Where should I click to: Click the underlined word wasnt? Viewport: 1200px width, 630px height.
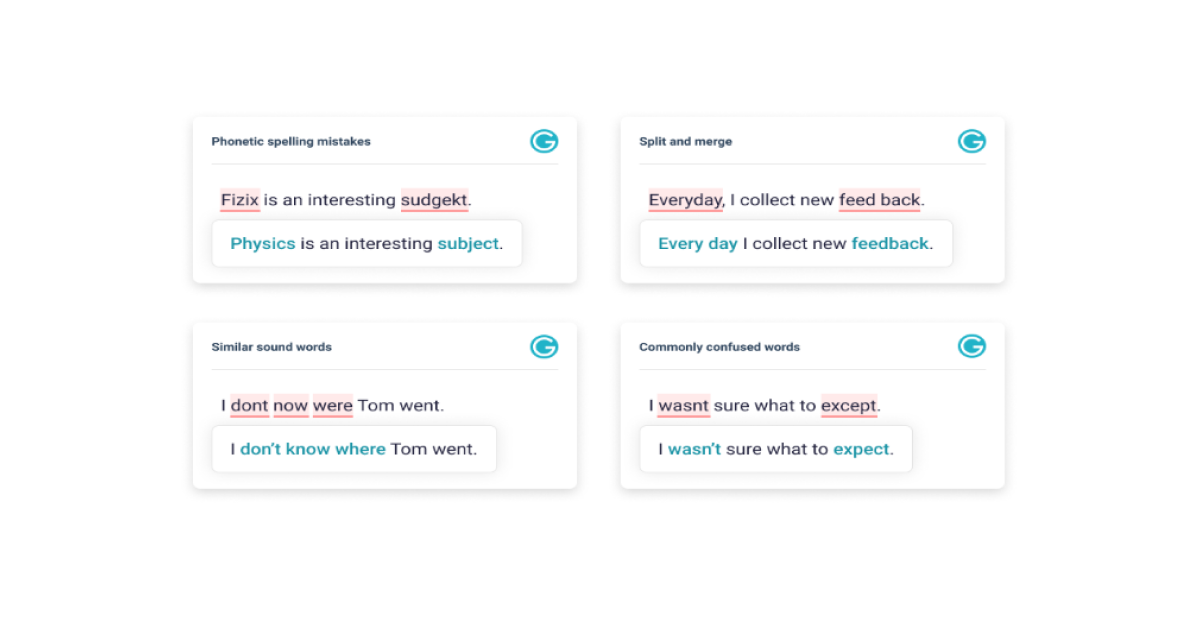click(x=684, y=406)
